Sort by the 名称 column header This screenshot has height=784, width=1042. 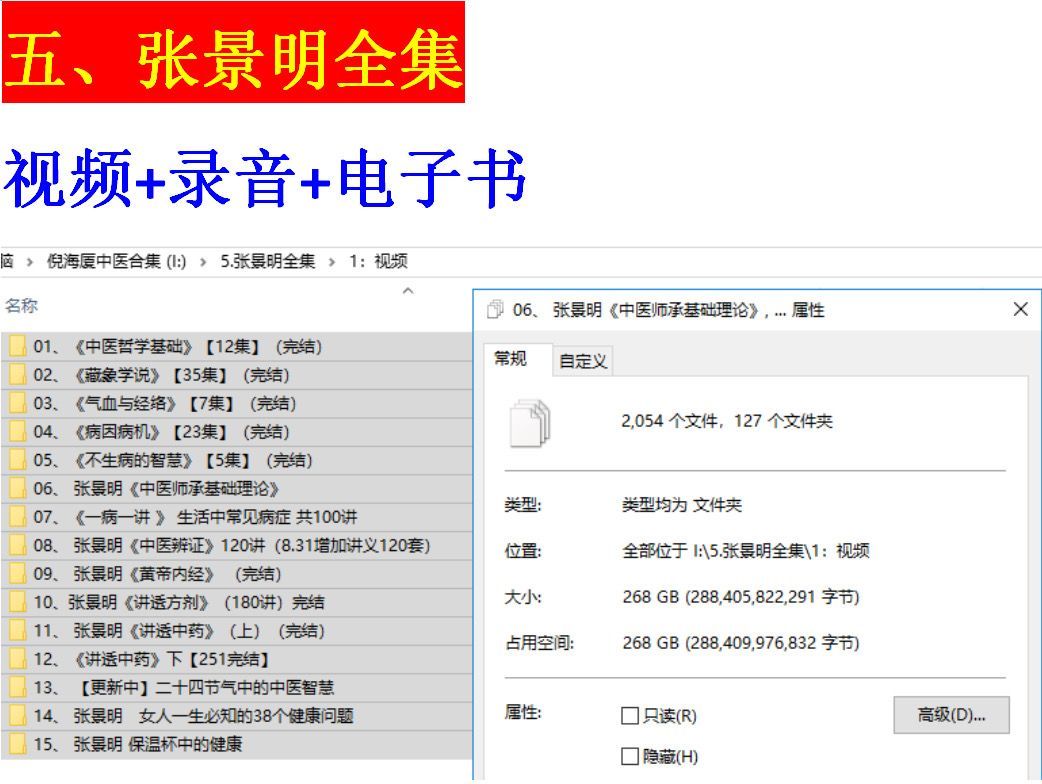pos(22,305)
